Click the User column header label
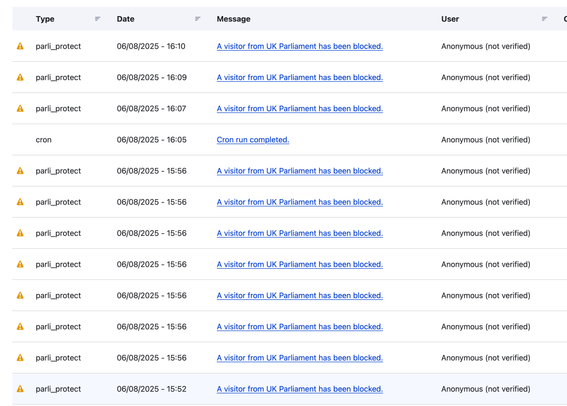This screenshot has height=406, width=567. pyautogui.click(x=450, y=19)
